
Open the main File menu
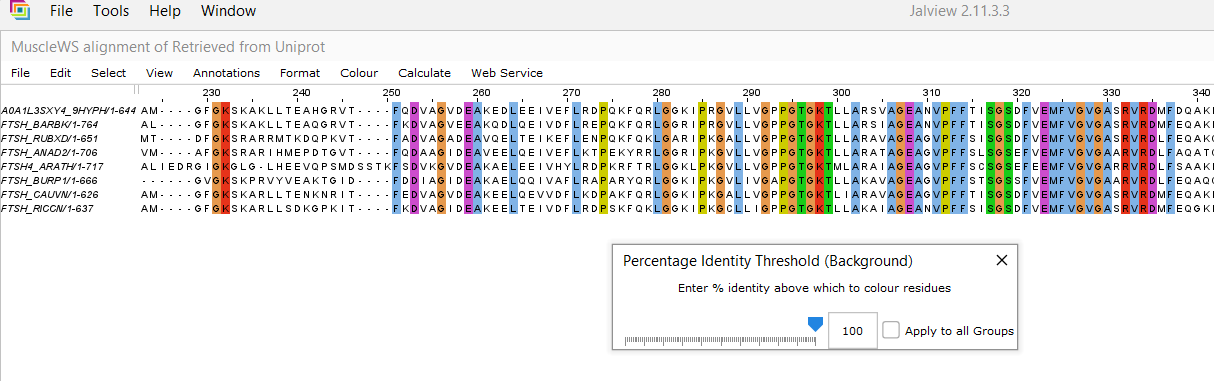[x=61, y=11]
